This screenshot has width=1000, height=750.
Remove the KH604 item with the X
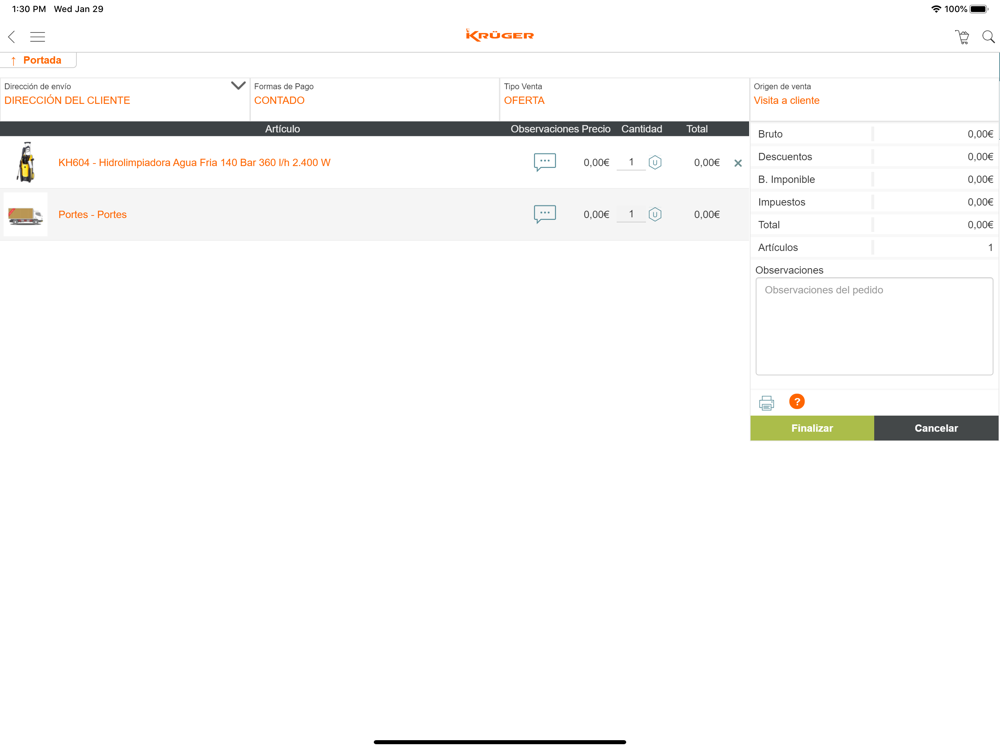[738, 163]
